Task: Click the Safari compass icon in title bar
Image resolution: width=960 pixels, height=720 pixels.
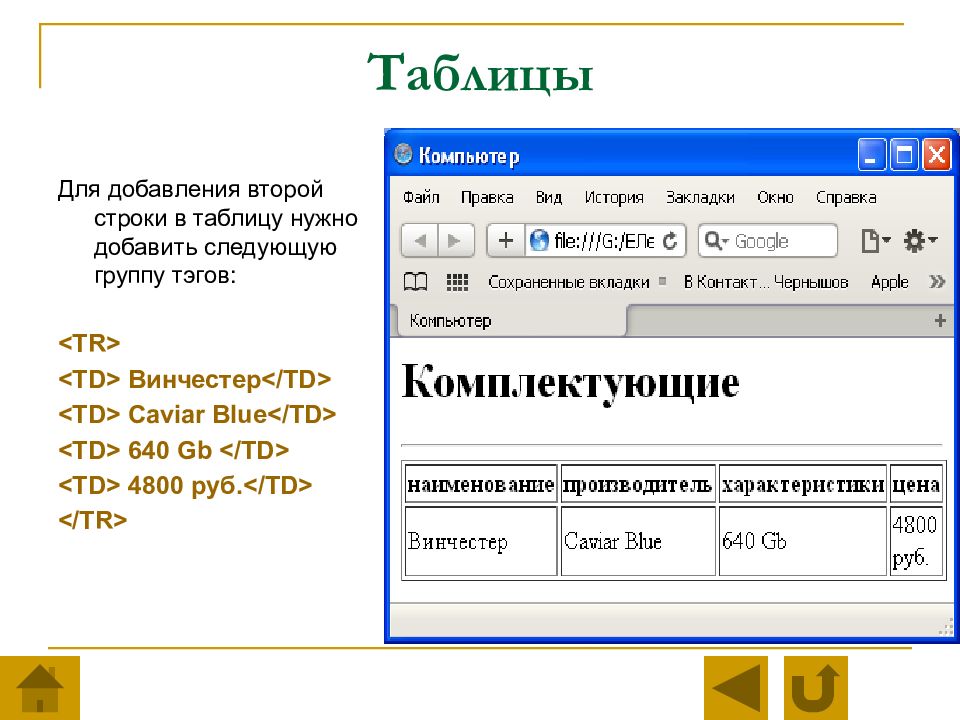Action: [x=403, y=154]
